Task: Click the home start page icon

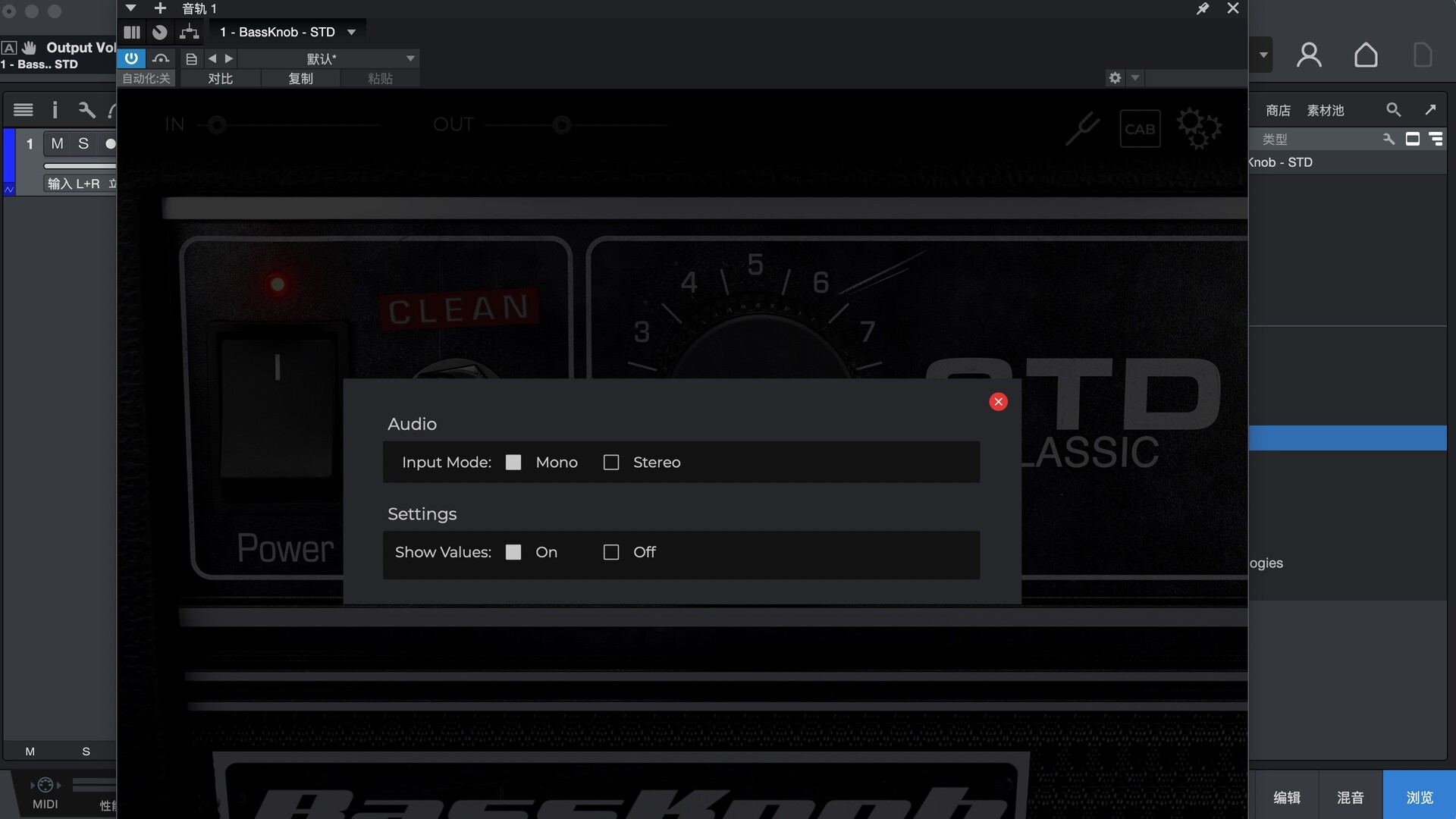Action: pyautogui.click(x=1366, y=55)
